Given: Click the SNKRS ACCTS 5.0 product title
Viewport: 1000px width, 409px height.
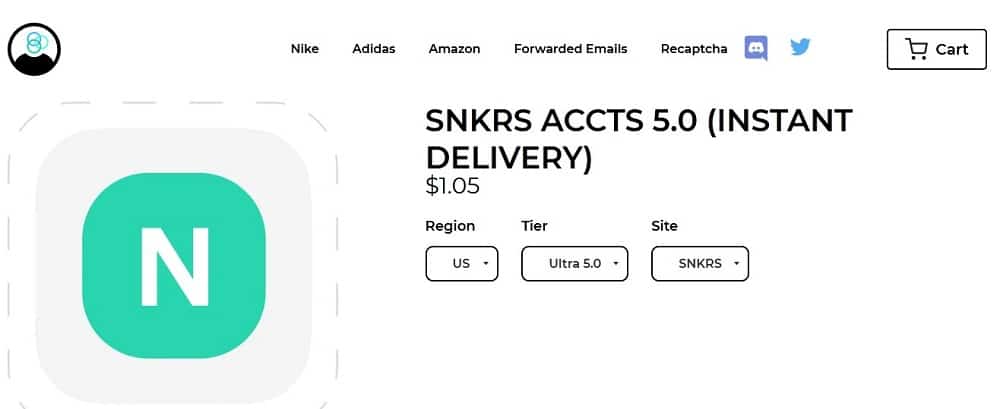Looking at the screenshot, I should (638, 140).
